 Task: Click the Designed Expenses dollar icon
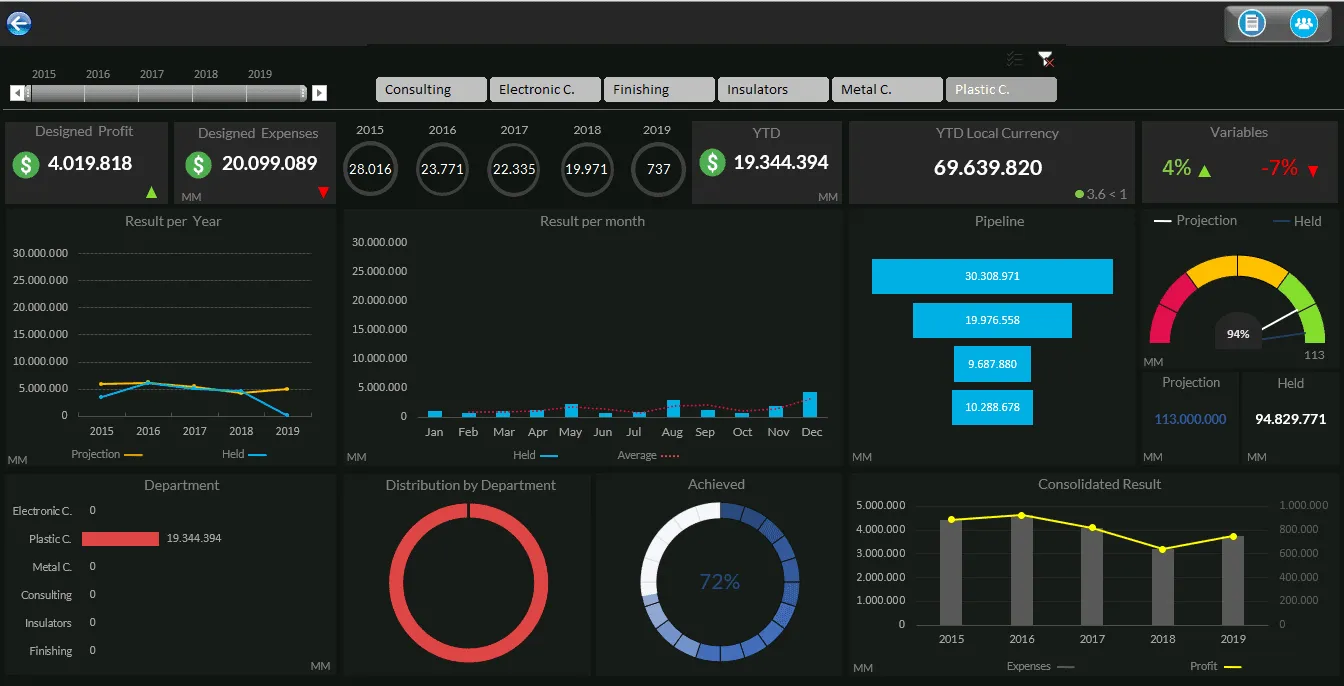tap(199, 165)
